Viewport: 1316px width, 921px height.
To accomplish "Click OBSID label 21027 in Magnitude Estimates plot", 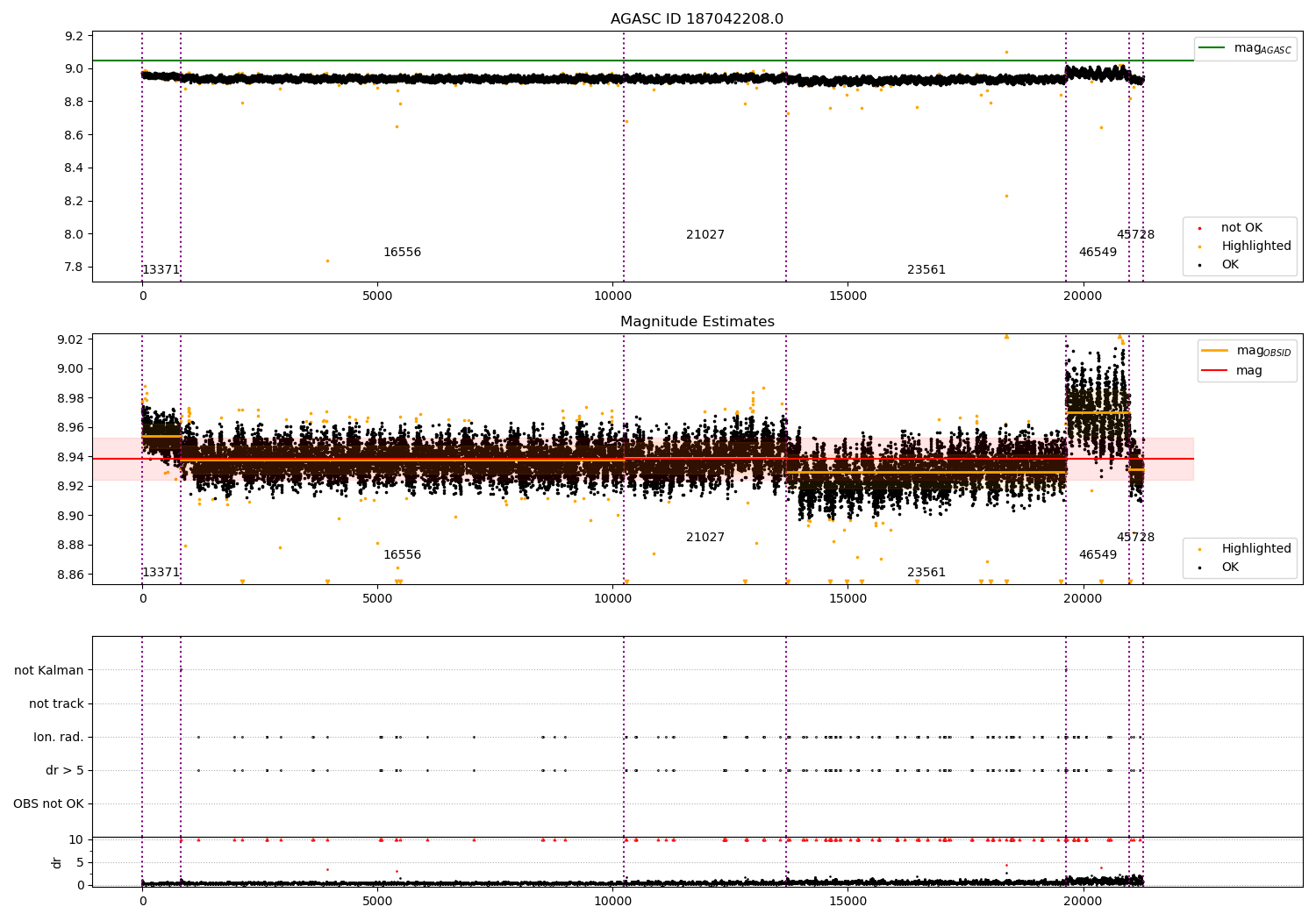I will 705,538.
